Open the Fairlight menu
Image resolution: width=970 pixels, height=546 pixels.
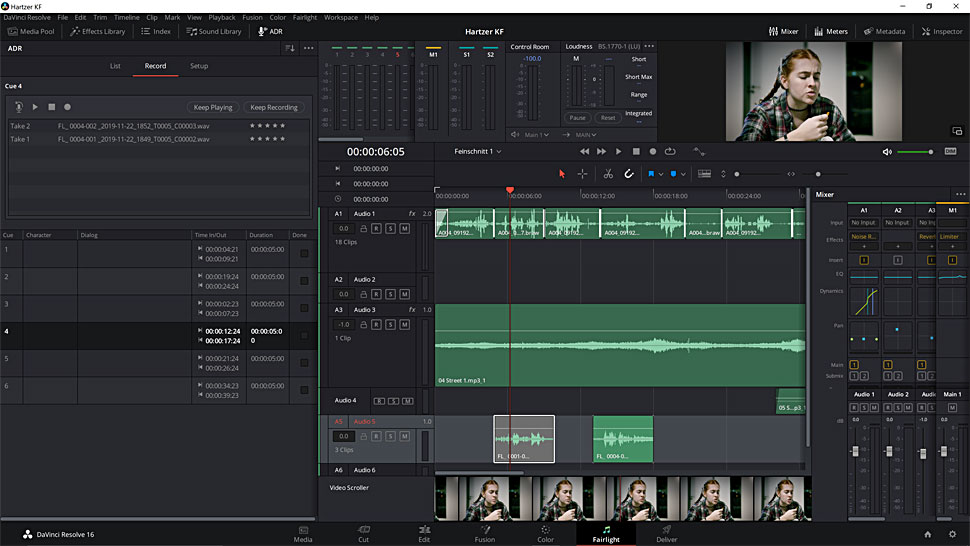[304, 17]
